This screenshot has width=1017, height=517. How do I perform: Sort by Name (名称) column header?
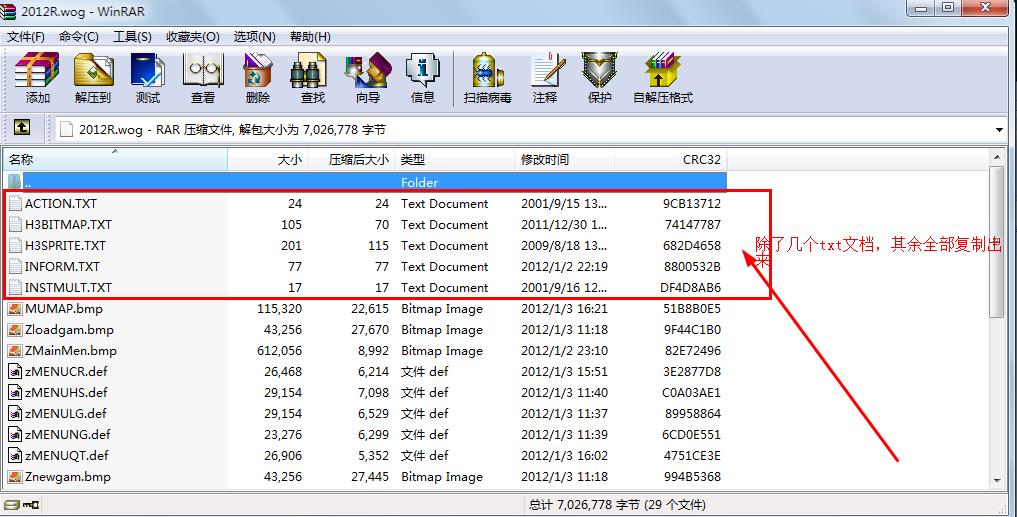coord(115,160)
